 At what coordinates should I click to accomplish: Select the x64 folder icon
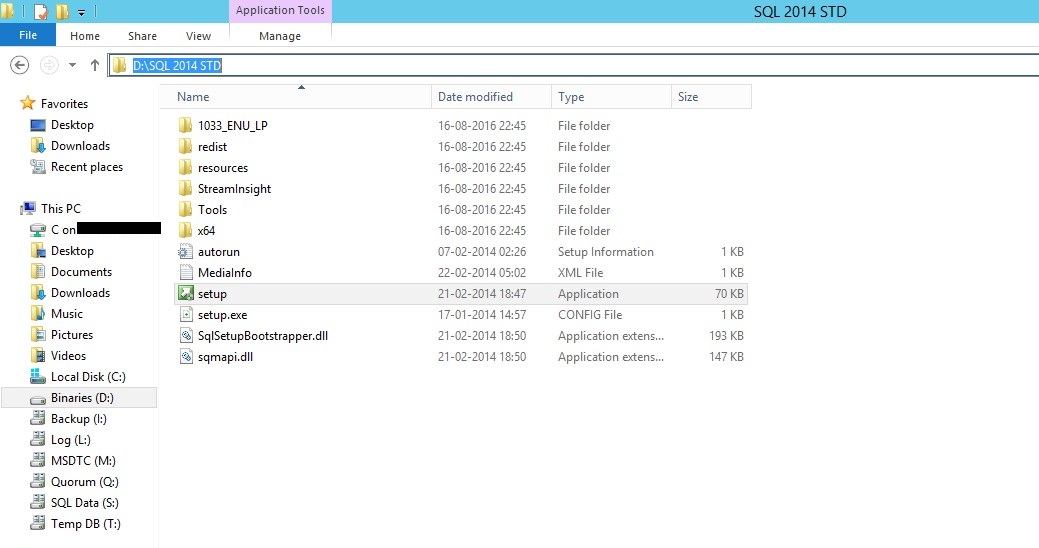point(186,231)
